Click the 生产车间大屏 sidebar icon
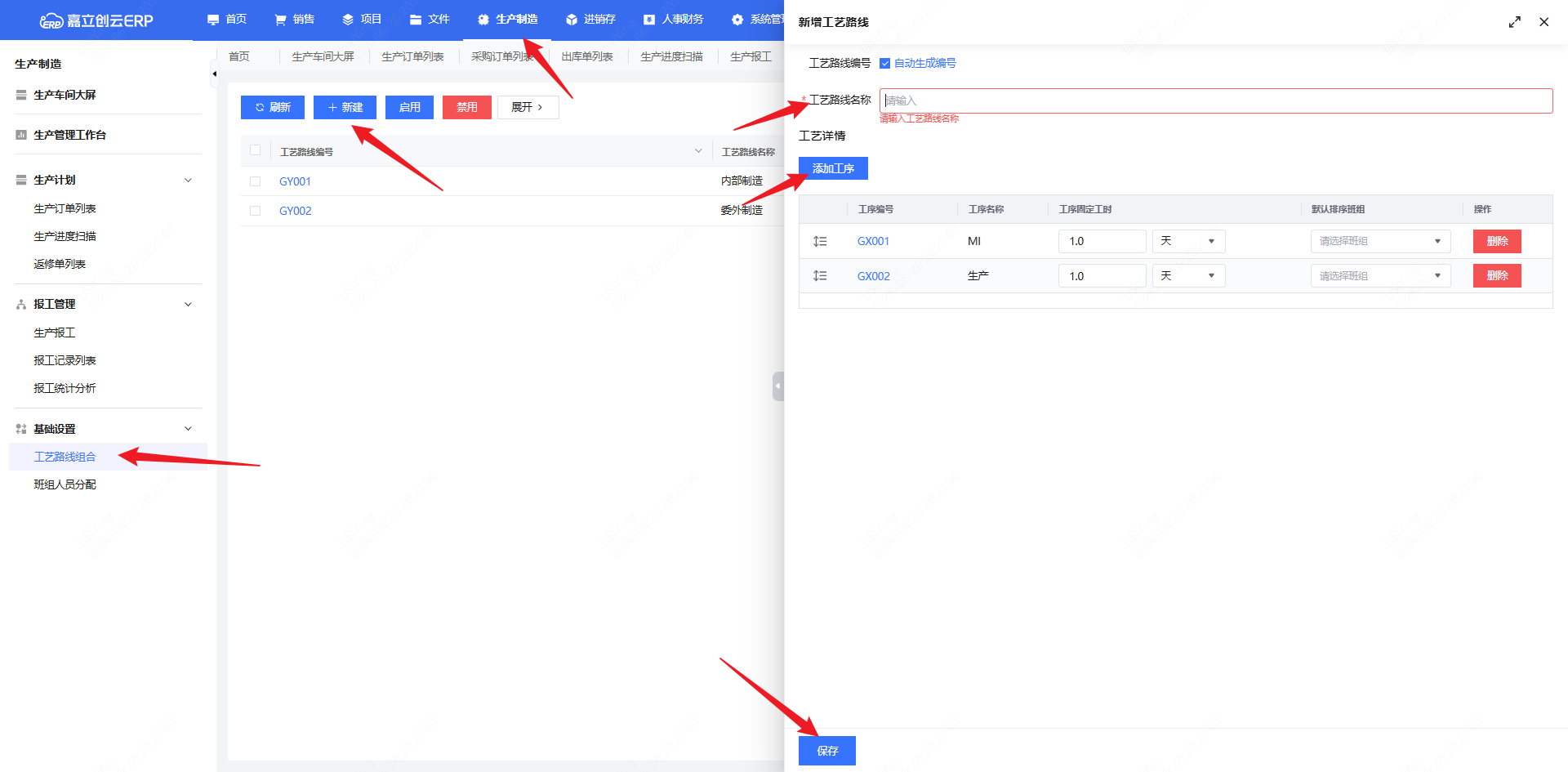This screenshot has width=1568, height=772. click(x=21, y=95)
